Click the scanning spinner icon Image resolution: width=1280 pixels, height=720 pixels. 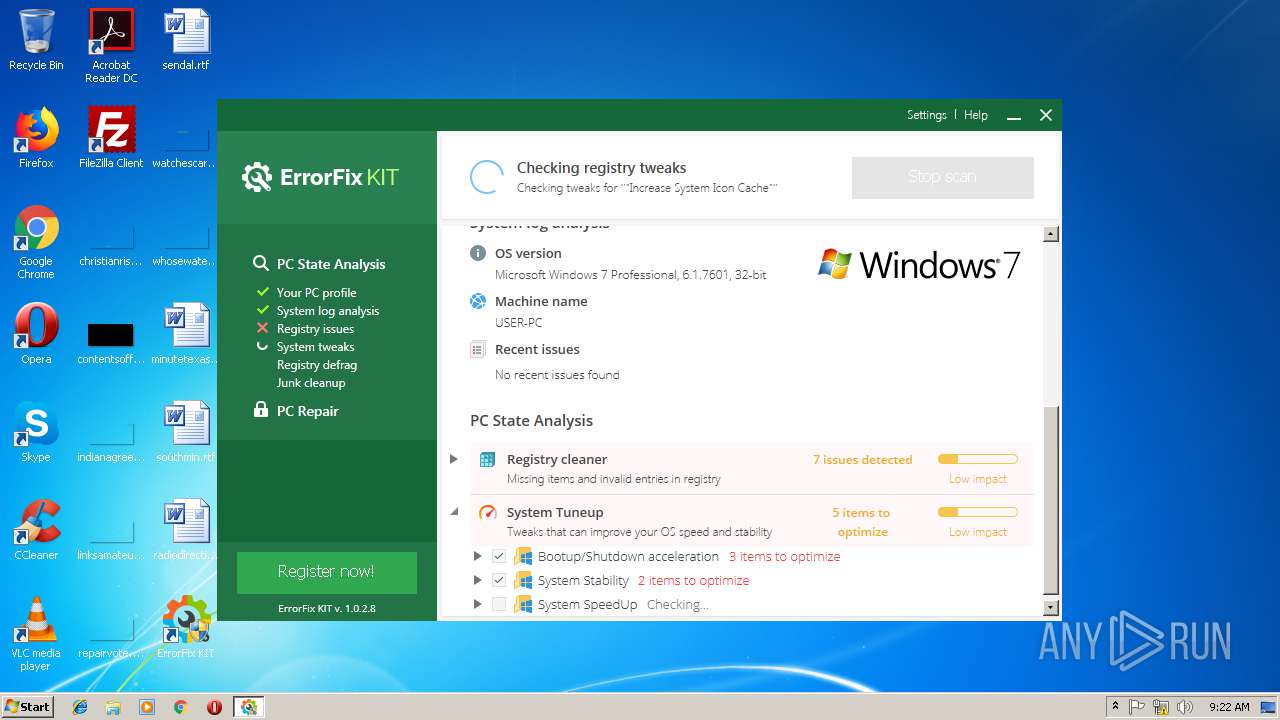tap(487, 177)
